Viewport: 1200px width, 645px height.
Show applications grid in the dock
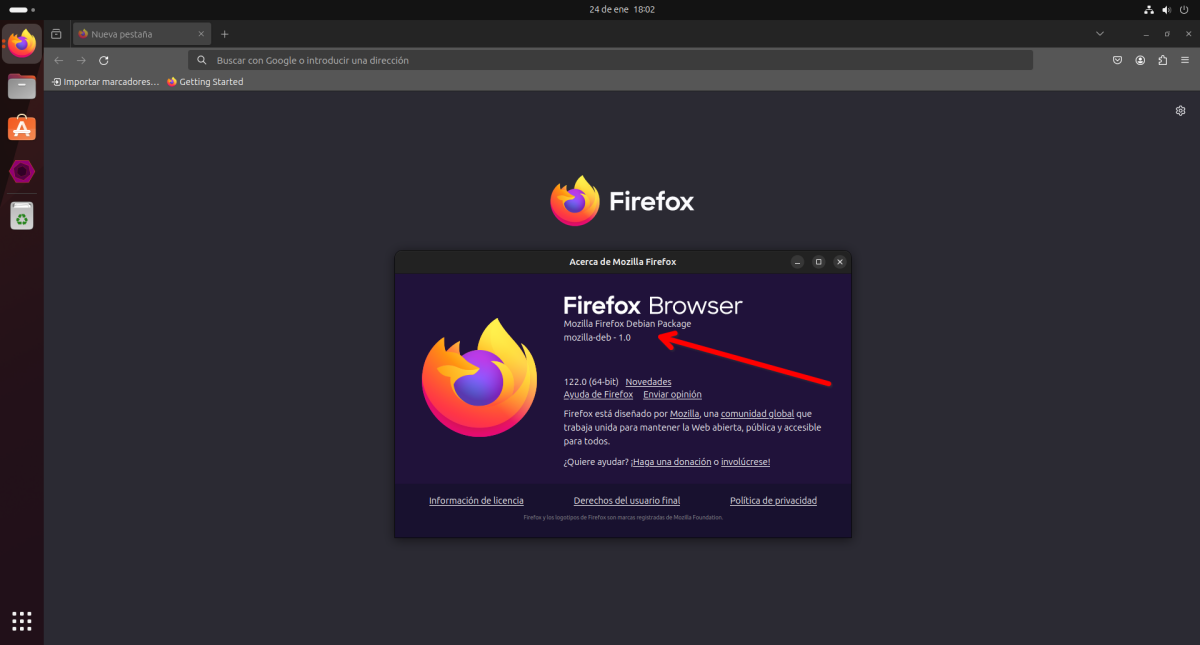pyautogui.click(x=22, y=620)
